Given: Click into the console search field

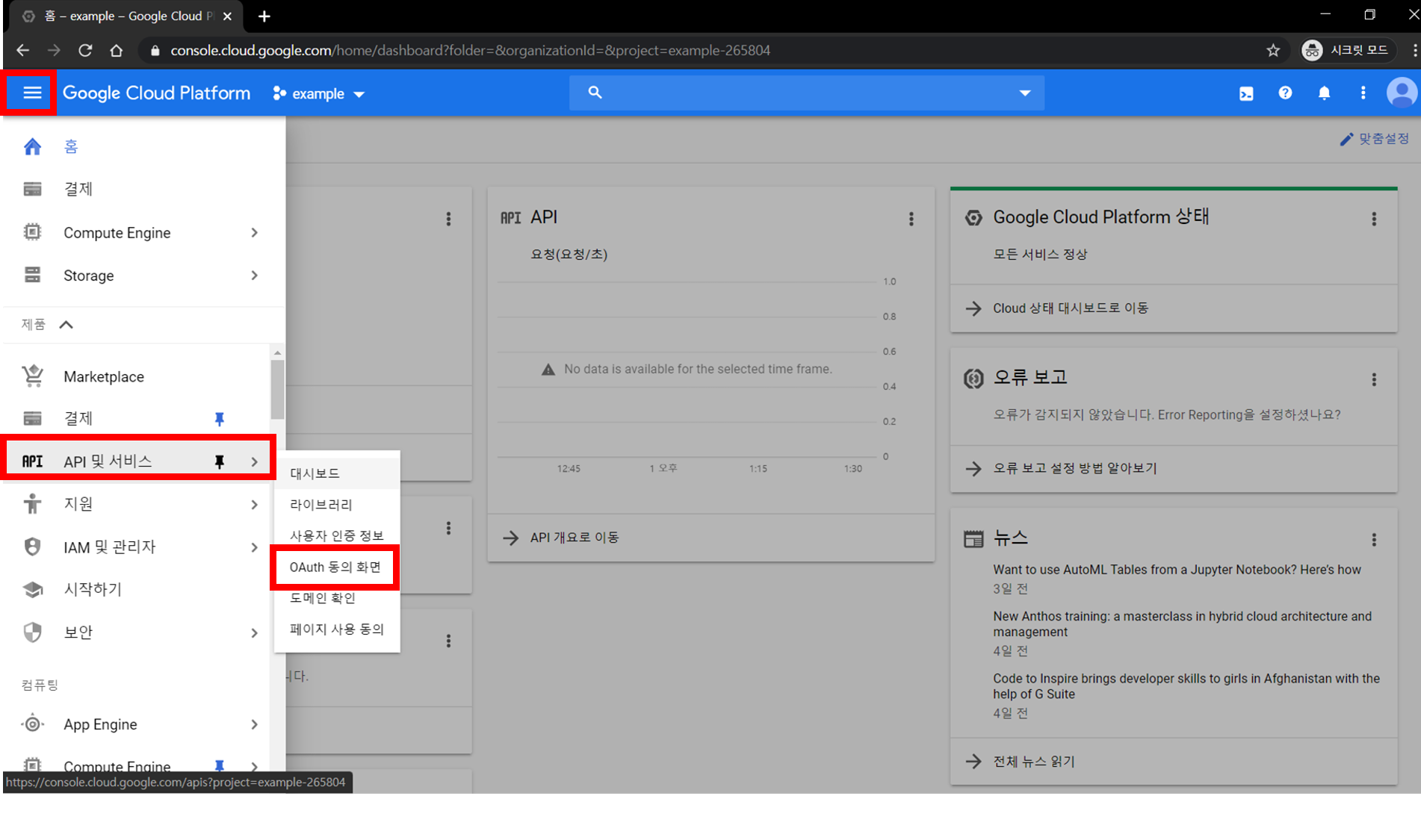Looking at the screenshot, I should tap(807, 93).
